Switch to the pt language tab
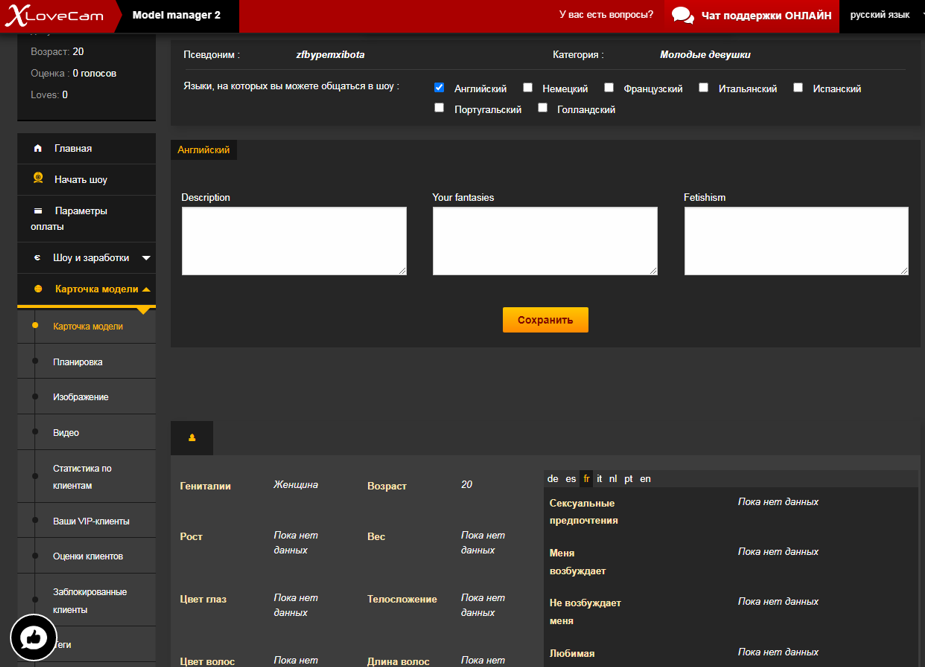This screenshot has height=667, width=925. pos(628,479)
